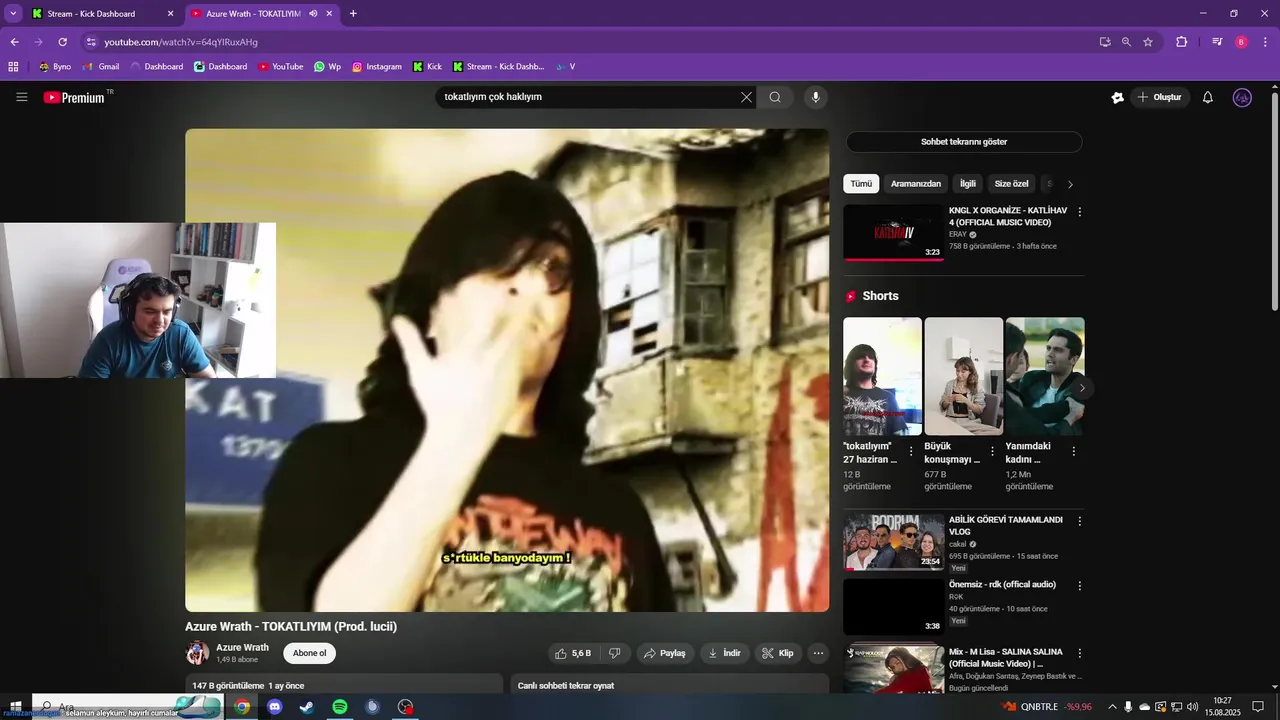The height and width of the screenshot is (720, 1280).
Task: Open the YouTube account avatar menu
Action: pos(1242,97)
